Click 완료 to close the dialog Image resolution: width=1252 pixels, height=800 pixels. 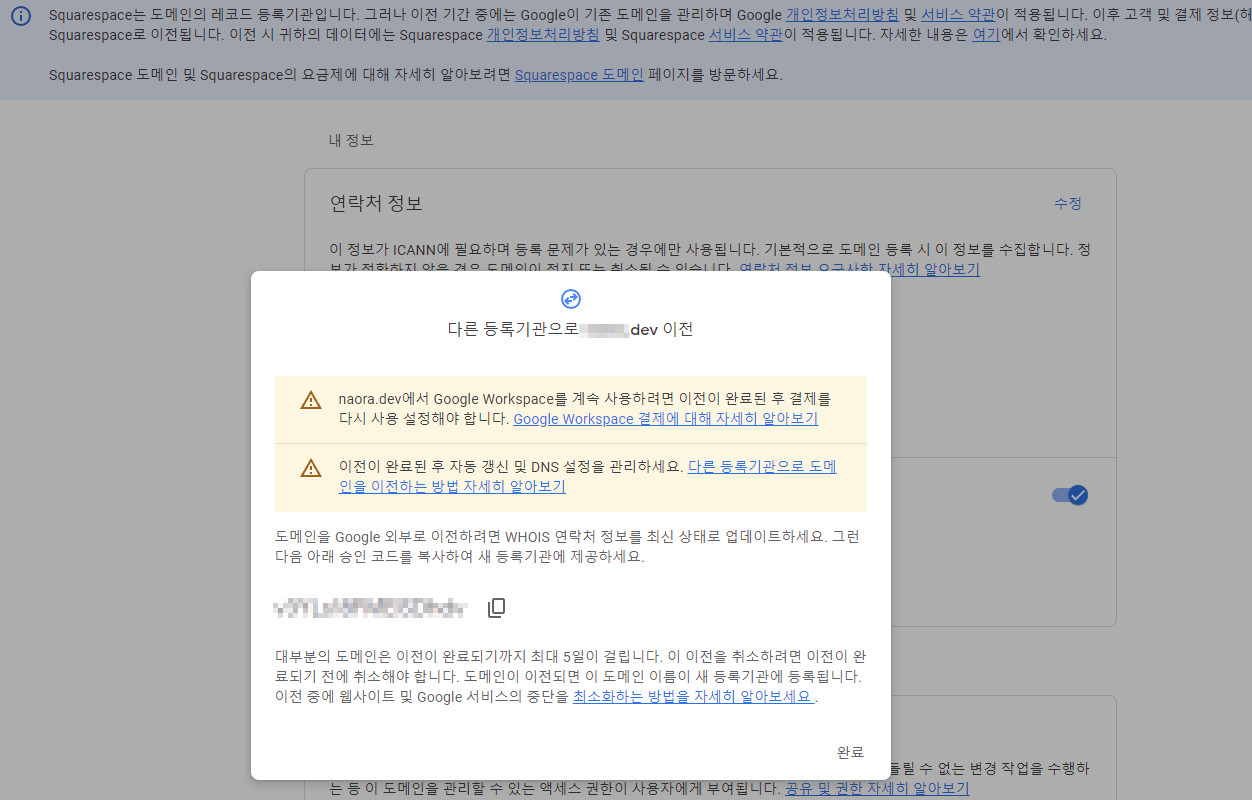pyautogui.click(x=850, y=752)
